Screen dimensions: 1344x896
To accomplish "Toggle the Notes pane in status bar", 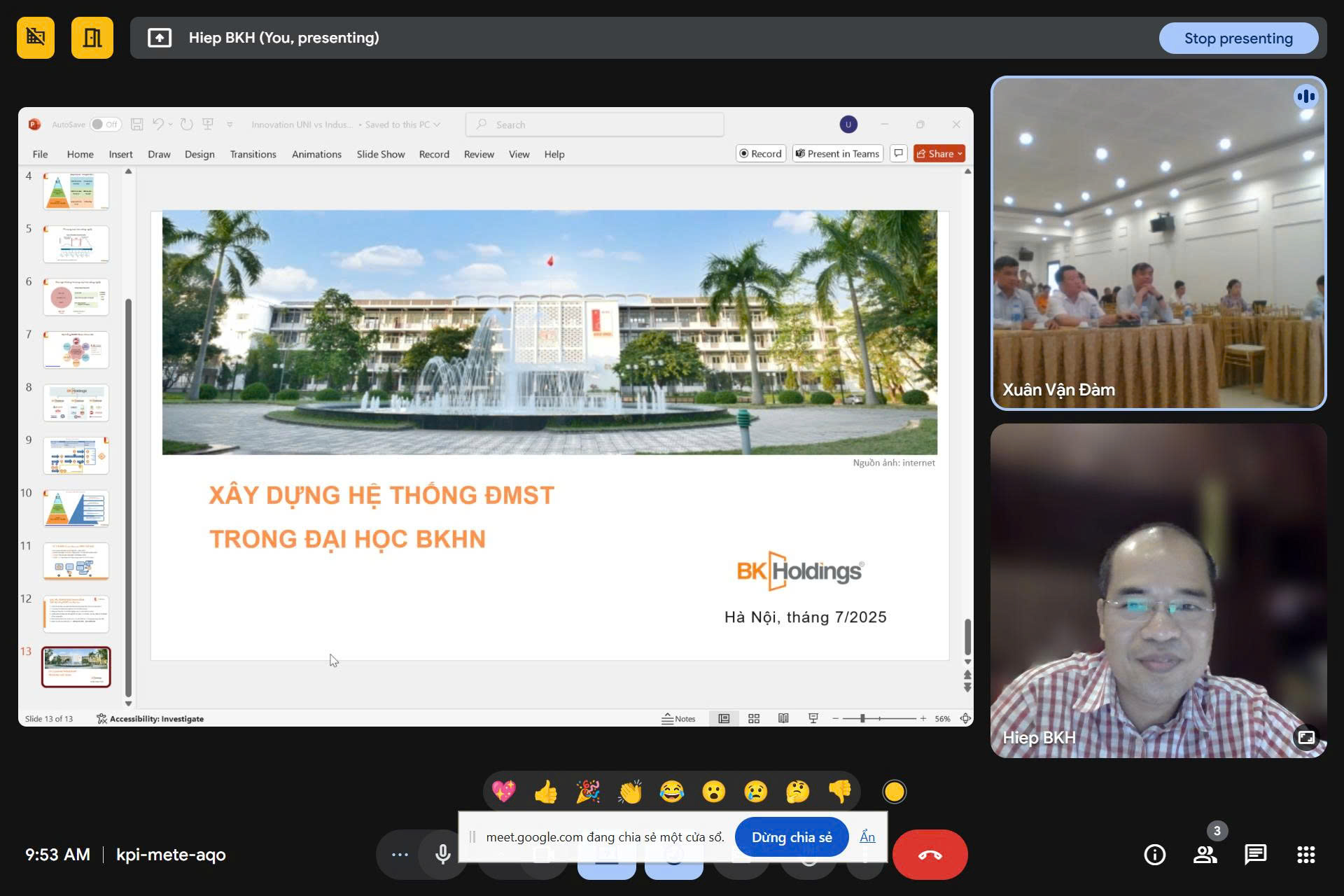I will click(678, 719).
